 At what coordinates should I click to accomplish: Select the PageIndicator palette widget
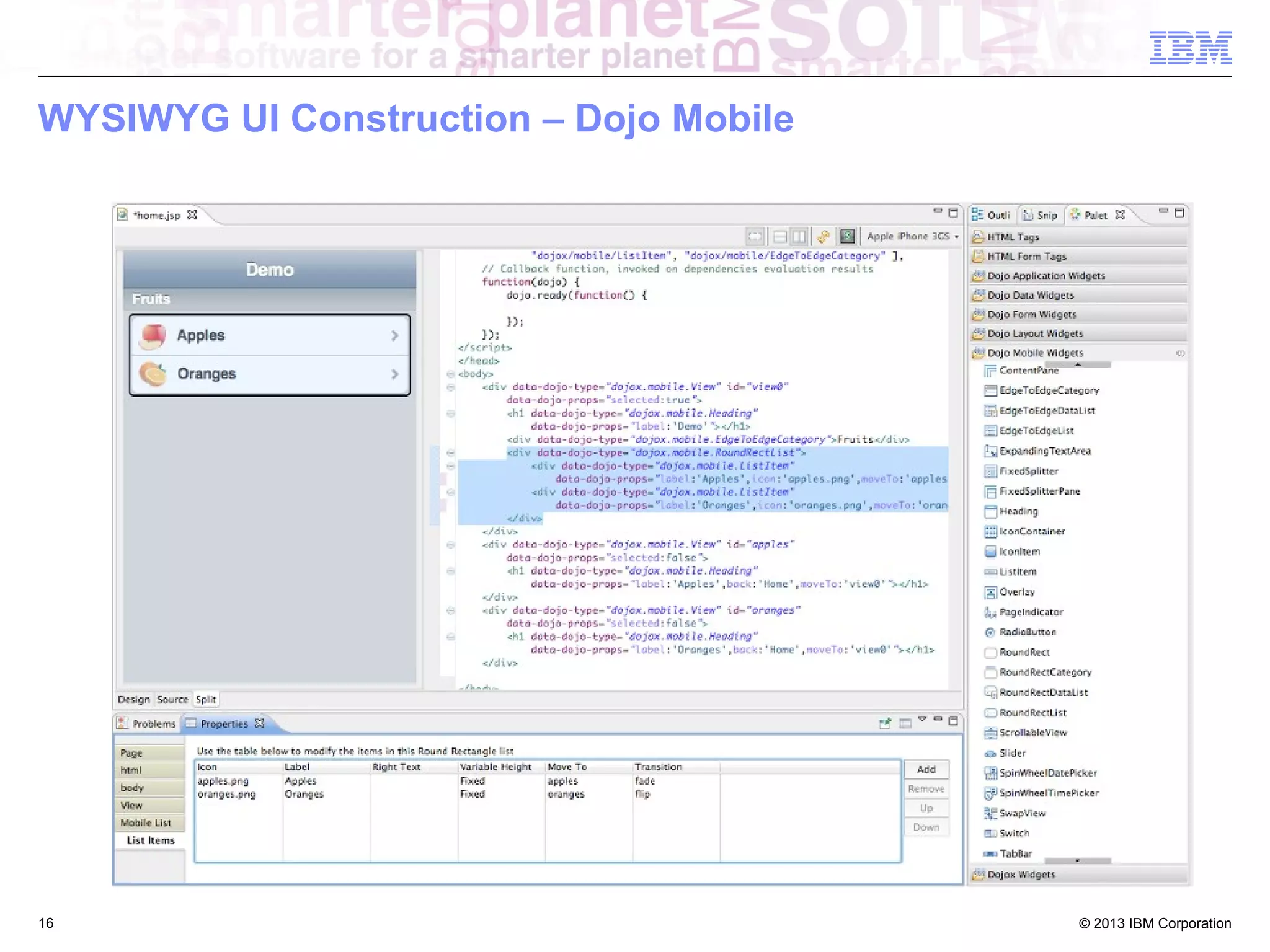point(1024,612)
